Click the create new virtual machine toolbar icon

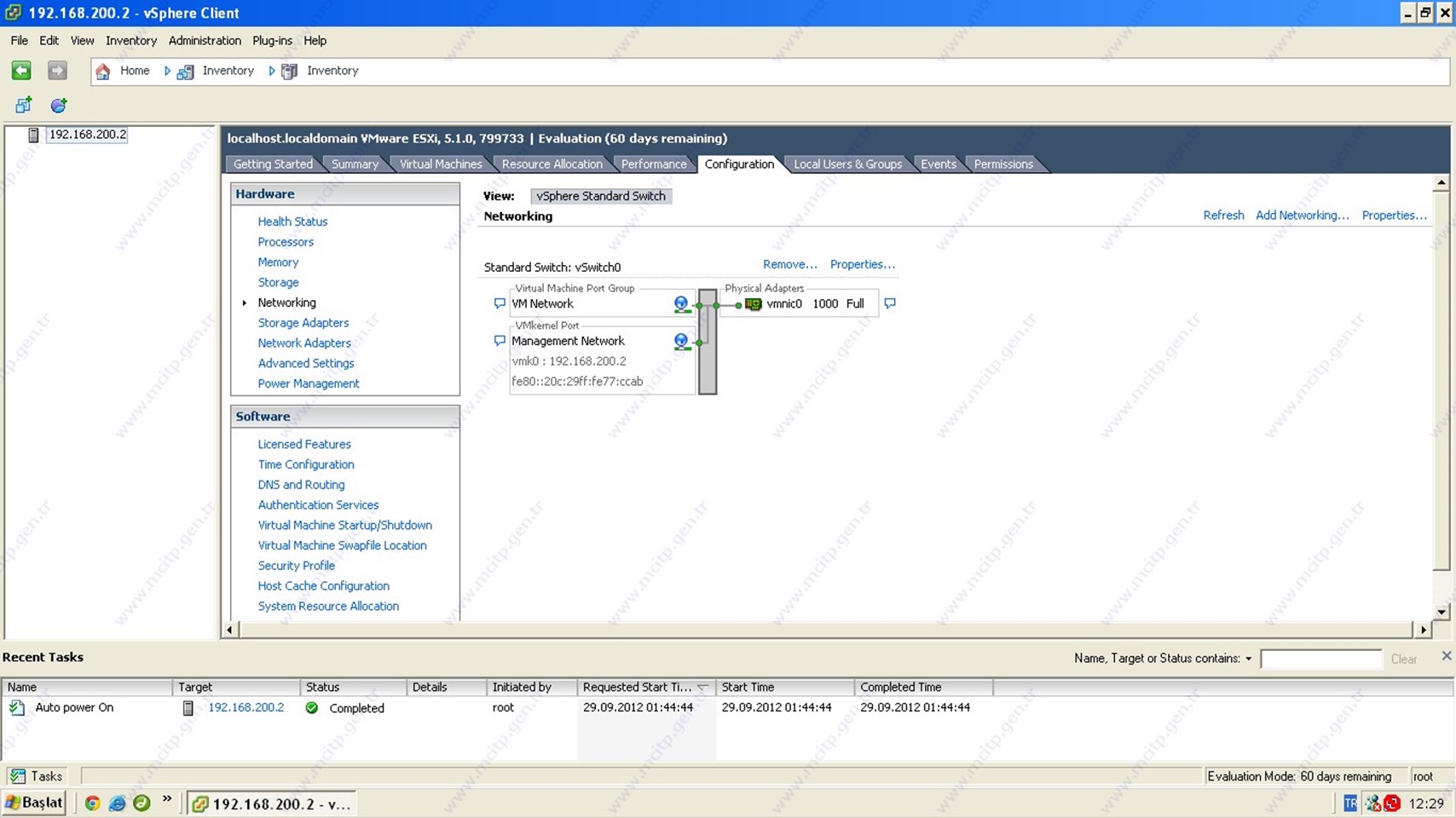point(23,105)
